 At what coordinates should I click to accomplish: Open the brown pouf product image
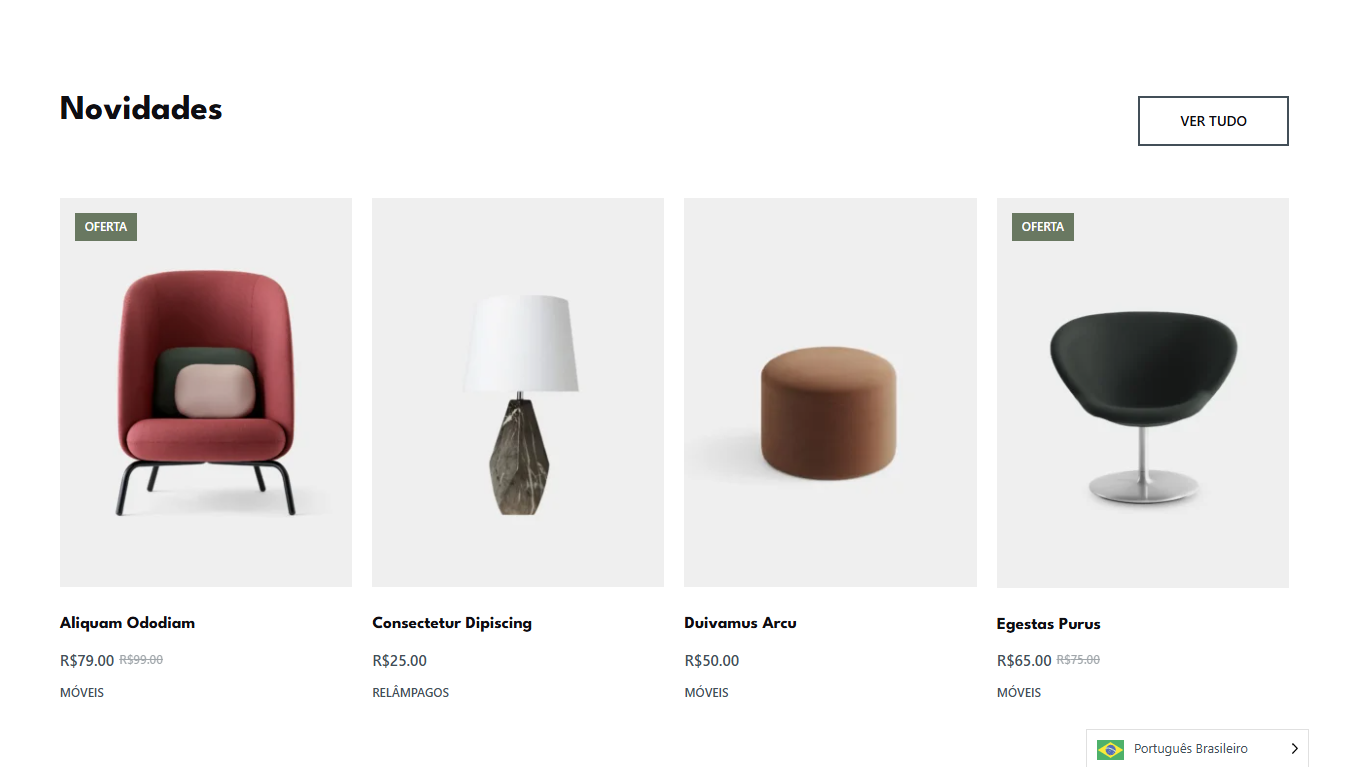pos(830,392)
